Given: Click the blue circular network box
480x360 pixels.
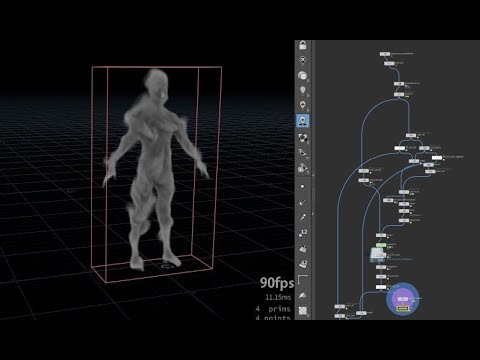Looking at the screenshot, I should (403, 299).
